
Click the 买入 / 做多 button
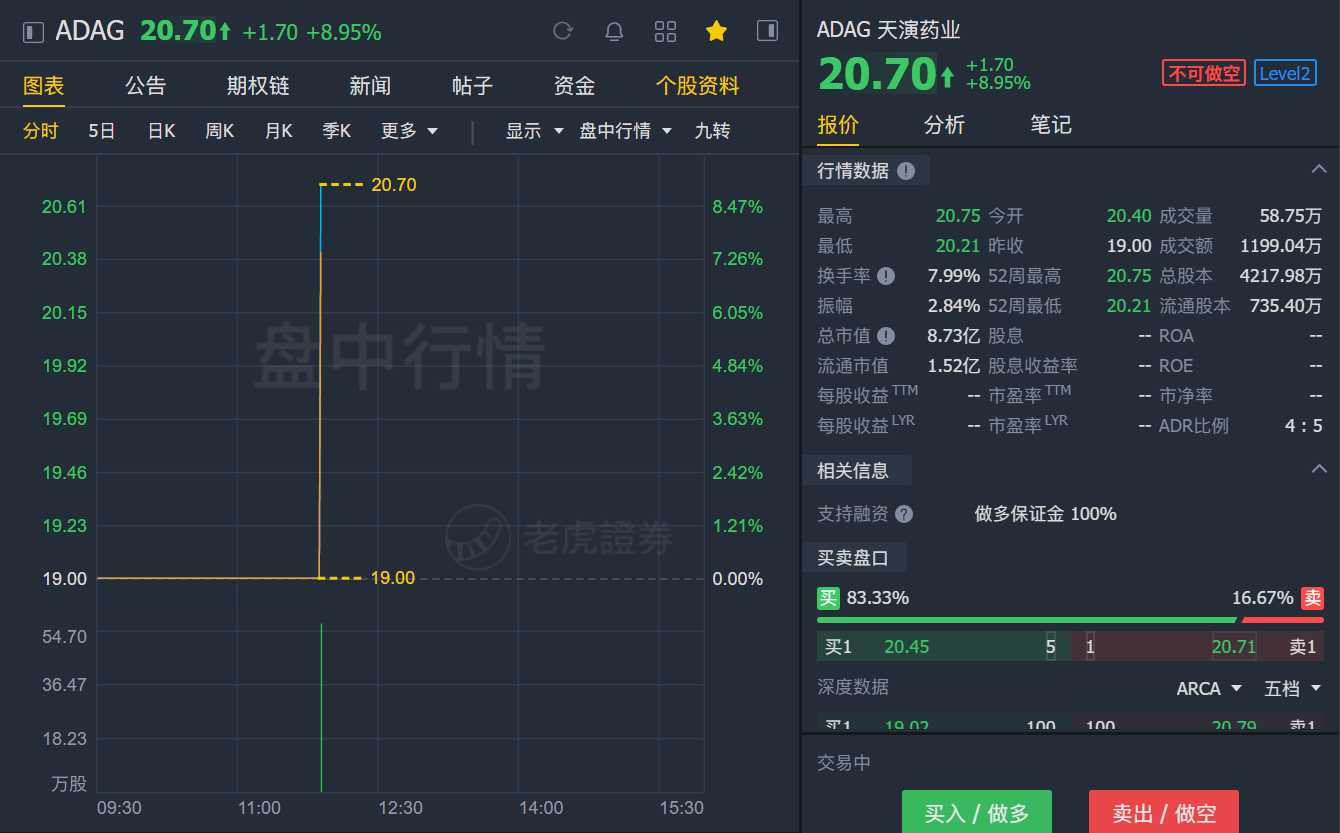pos(976,812)
